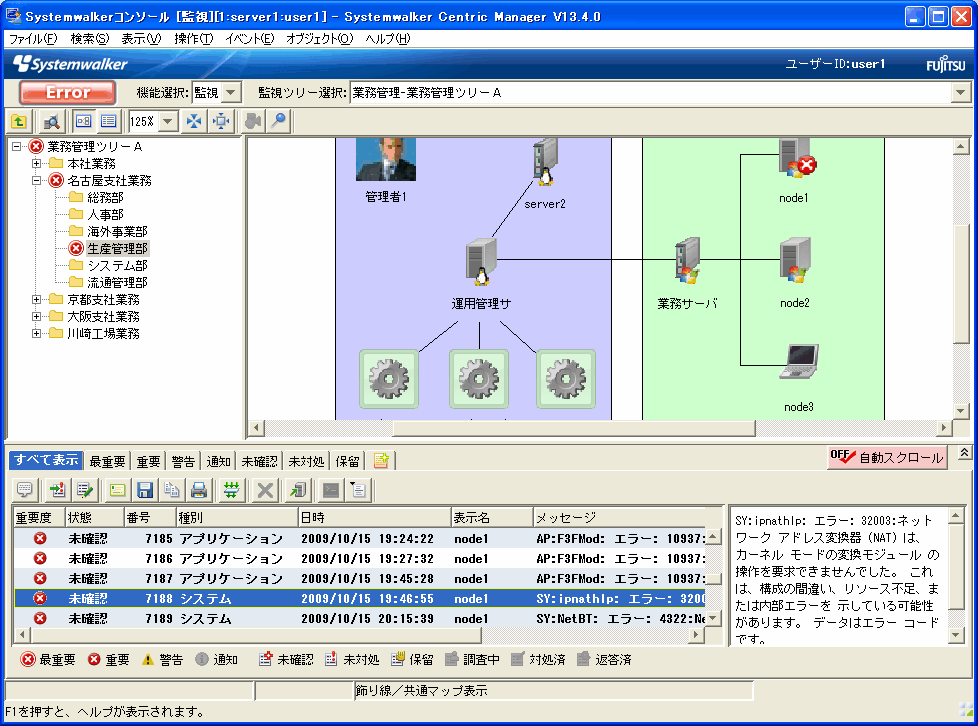The height and width of the screenshot is (726, 978).
Task: Click the node search magnifier icon
Action: point(52,121)
